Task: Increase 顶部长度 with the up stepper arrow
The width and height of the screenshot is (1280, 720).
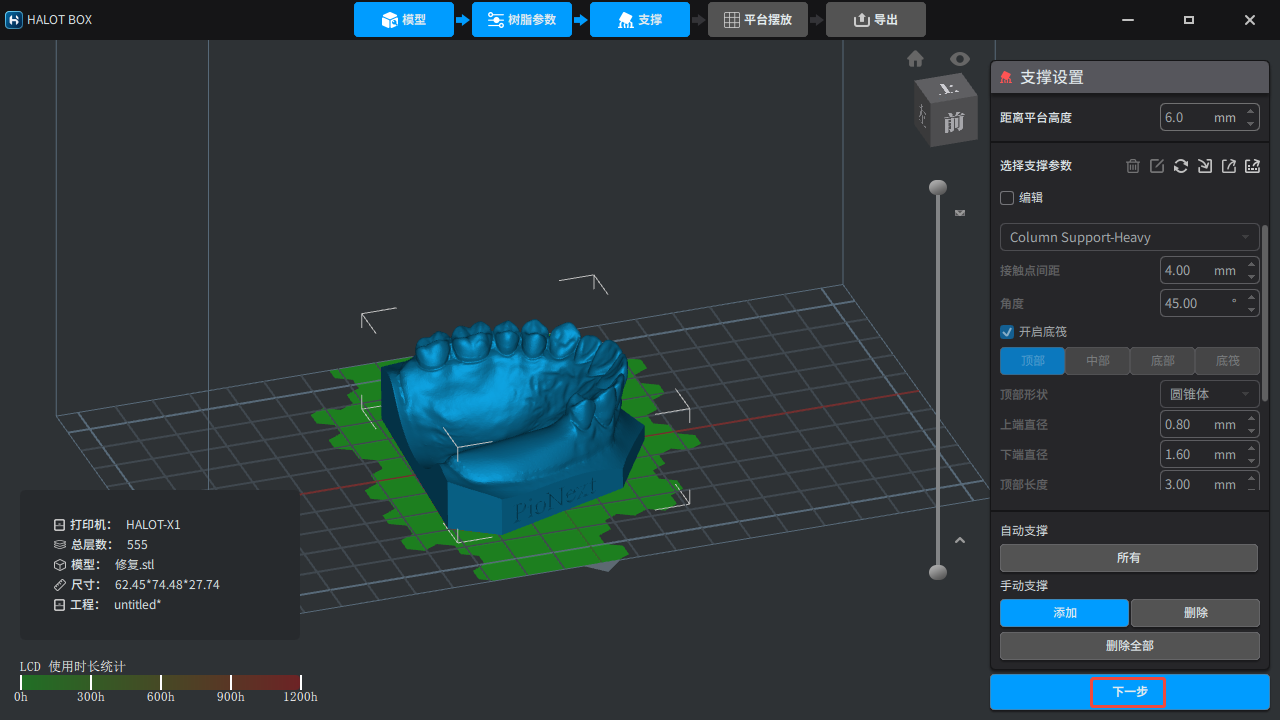Action: [1250, 479]
